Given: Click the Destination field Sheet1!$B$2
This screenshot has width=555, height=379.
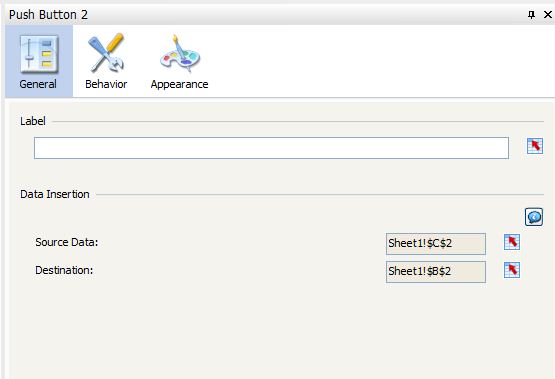Looking at the screenshot, I should pyautogui.click(x=436, y=271).
